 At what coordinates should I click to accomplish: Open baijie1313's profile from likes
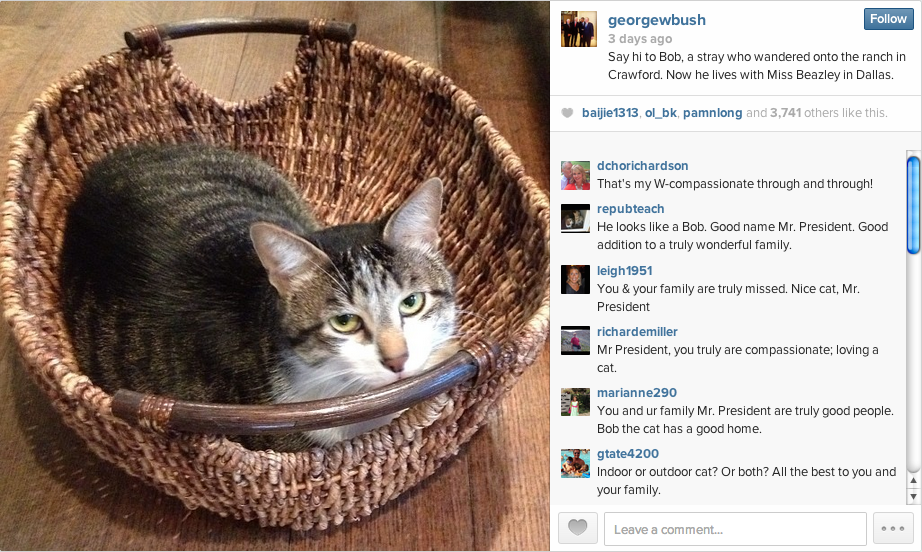pos(610,113)
